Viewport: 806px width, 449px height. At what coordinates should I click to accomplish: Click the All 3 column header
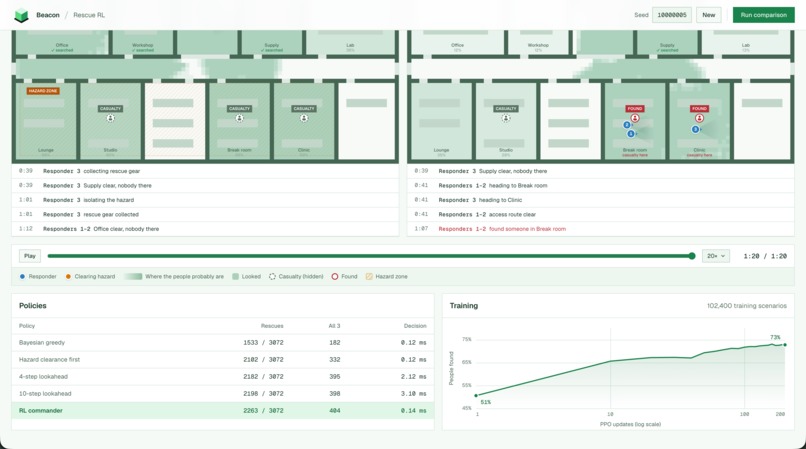pos(334,326)
